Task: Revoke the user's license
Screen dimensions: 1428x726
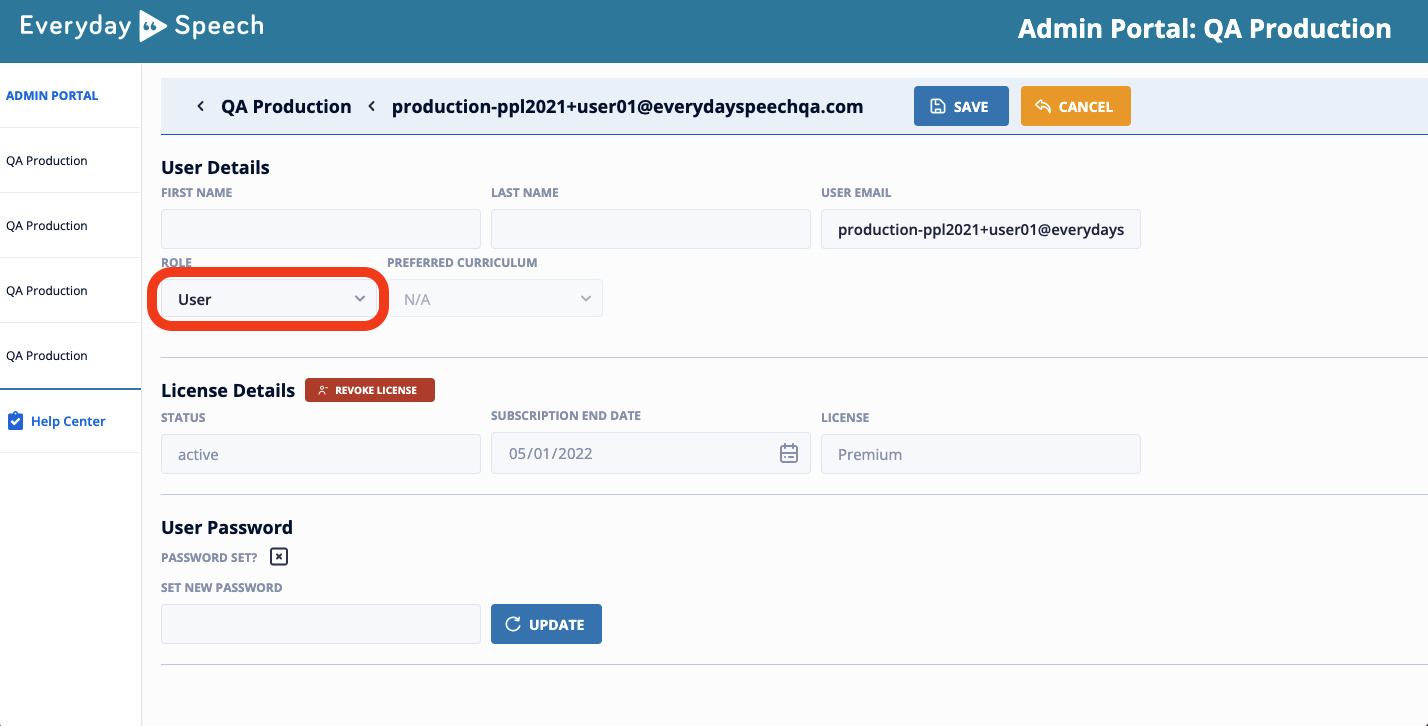Action: (370, 390)
